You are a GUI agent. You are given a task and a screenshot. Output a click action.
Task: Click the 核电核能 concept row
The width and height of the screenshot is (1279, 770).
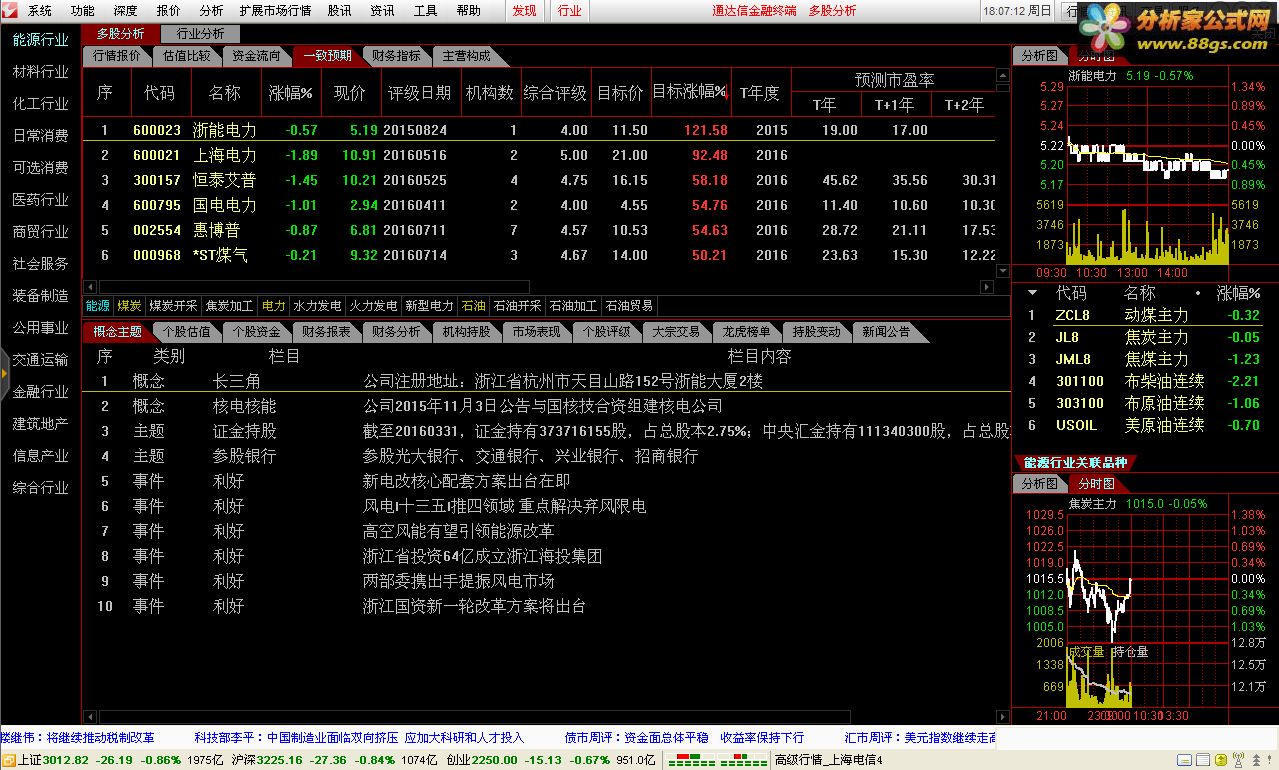(546, 406)
